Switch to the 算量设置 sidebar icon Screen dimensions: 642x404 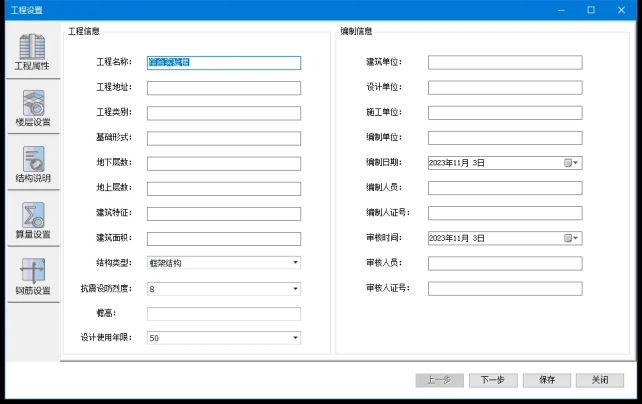tap(32, 220)
